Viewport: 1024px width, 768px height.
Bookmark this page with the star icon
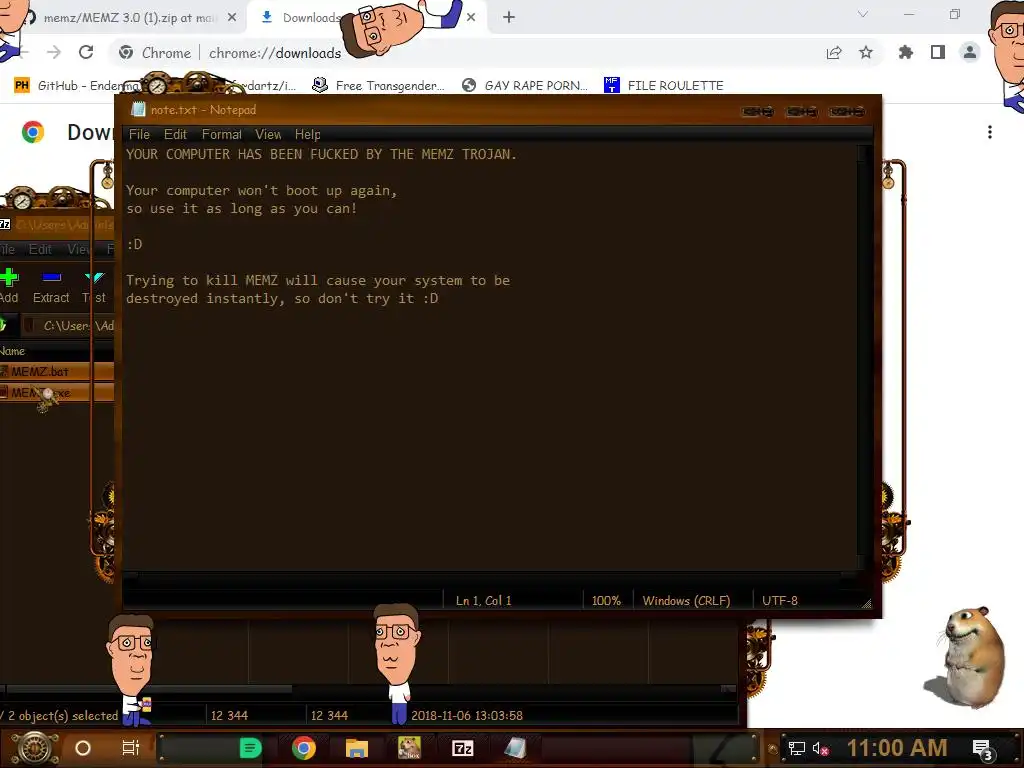[866, 52]
